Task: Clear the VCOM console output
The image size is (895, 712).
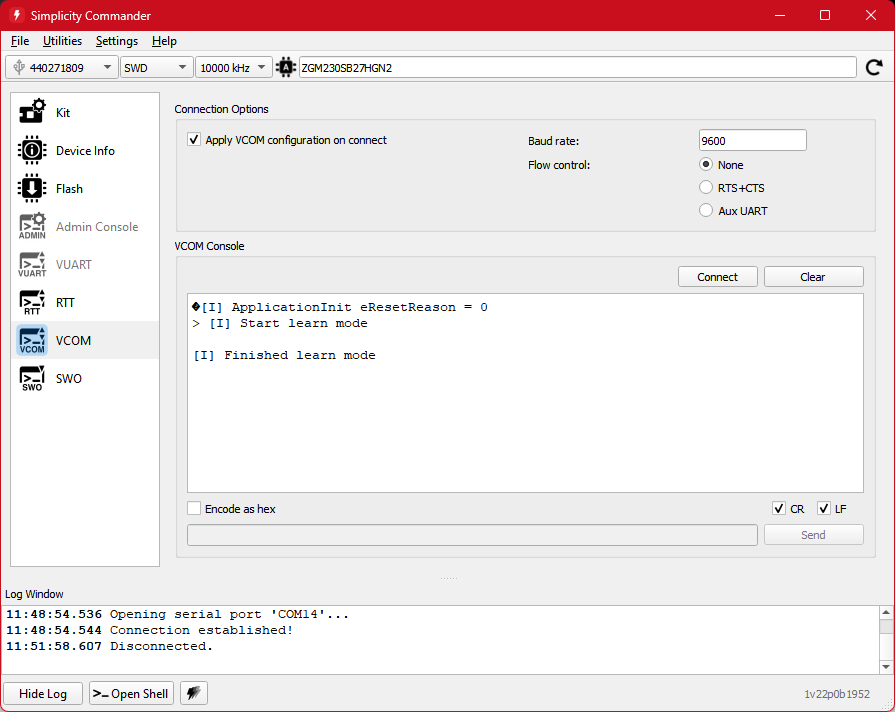Action: [x=812, y=276]
